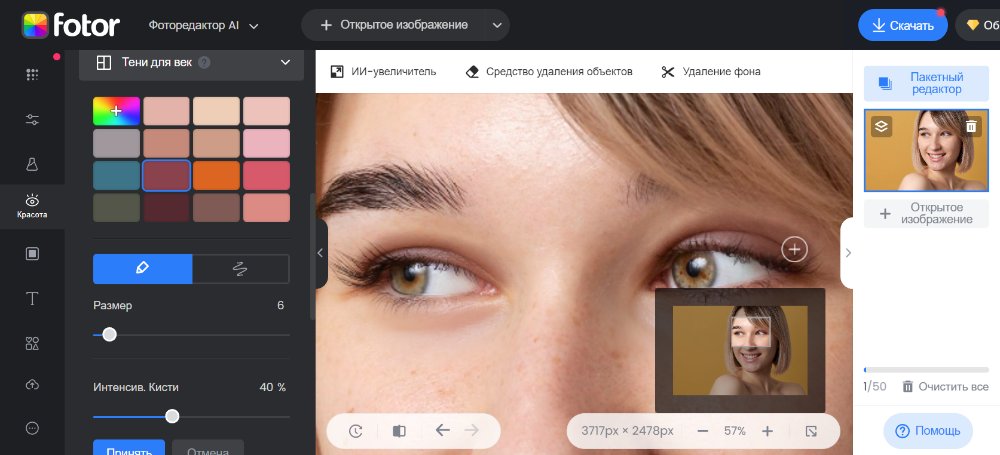Open the Adjust sliders tool in sidebar
This screenshot has height=455, width=1000.
point(33,119)
